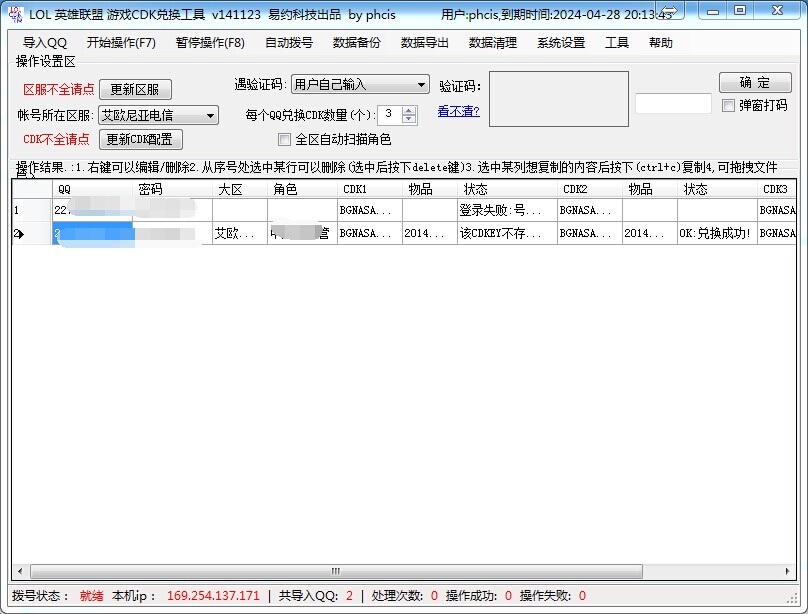The width and height of the screenshot is (808, 614).
Task: Click the CDK quantity number field
Action: [x=390, y=114]
